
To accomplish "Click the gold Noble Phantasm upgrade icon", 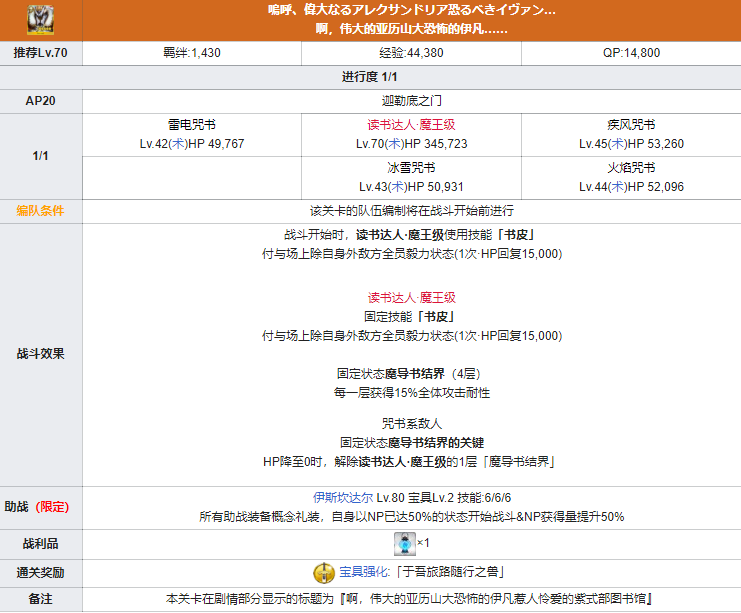I will (324, 573).
